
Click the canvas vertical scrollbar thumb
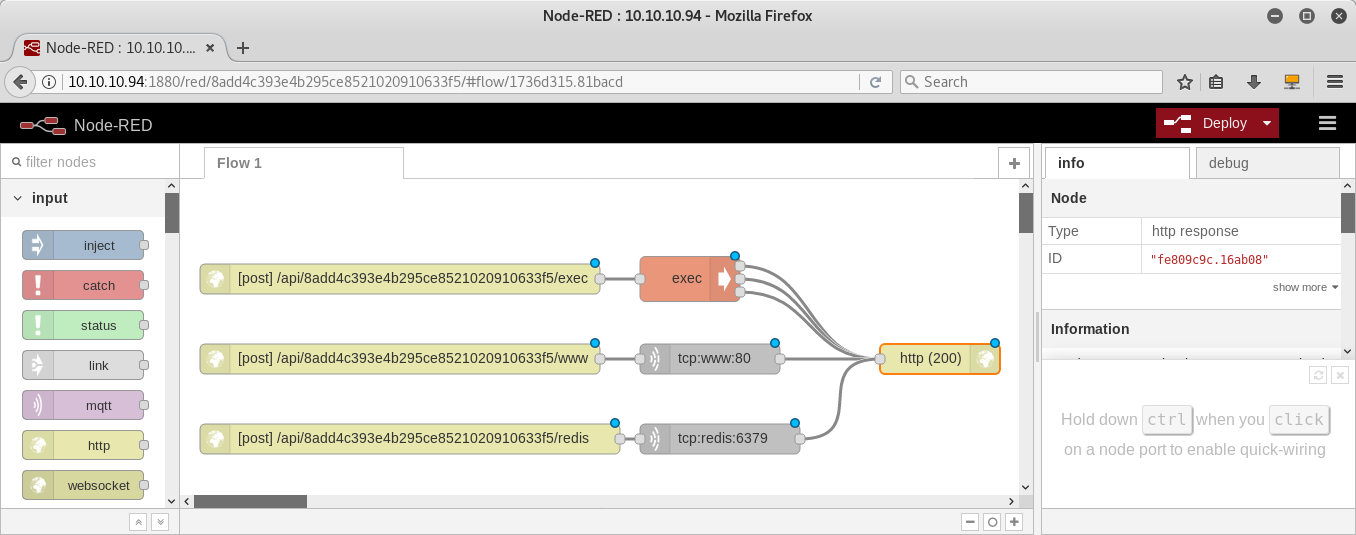pos(1025,213)
